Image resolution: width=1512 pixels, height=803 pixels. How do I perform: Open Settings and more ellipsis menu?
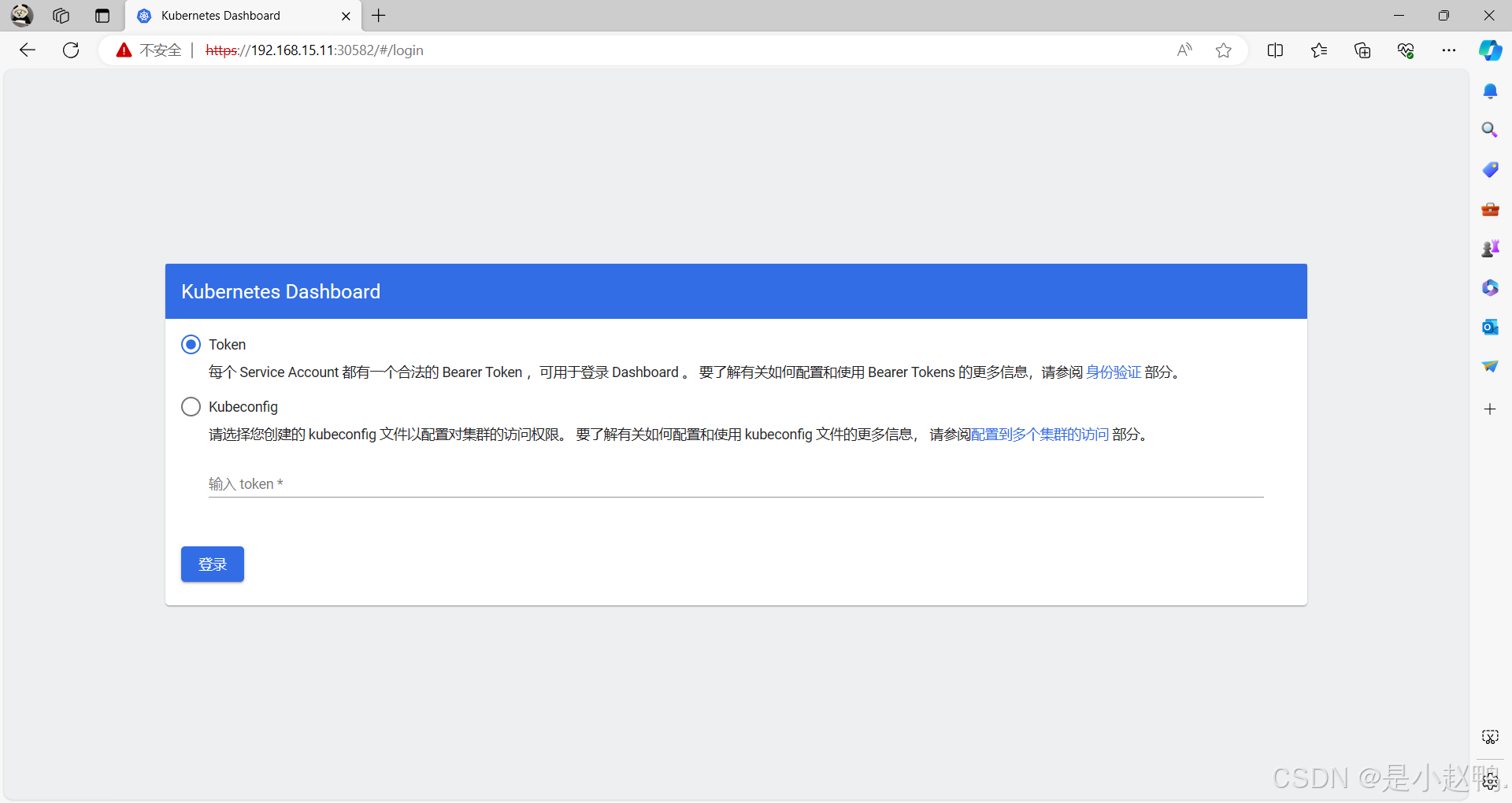[x=1449, y=50]
